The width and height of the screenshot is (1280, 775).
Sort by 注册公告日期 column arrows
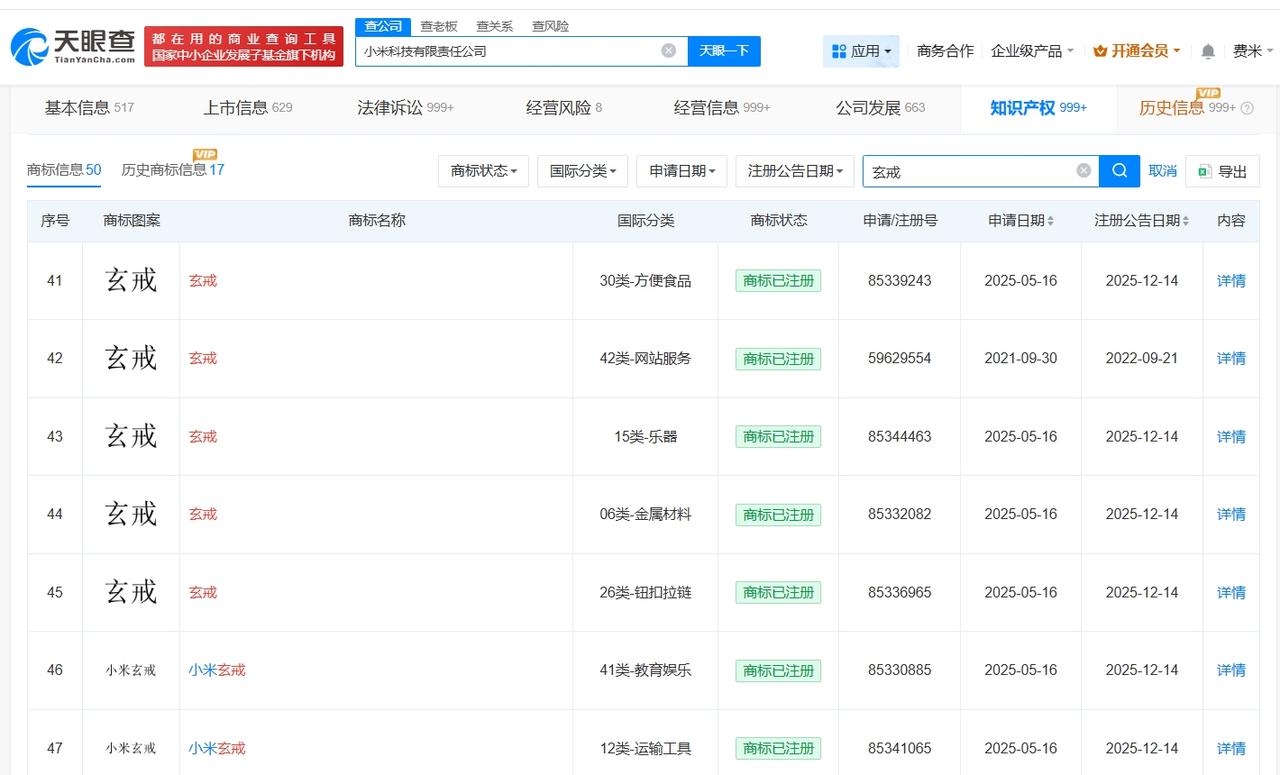[x=1186, y=221]
